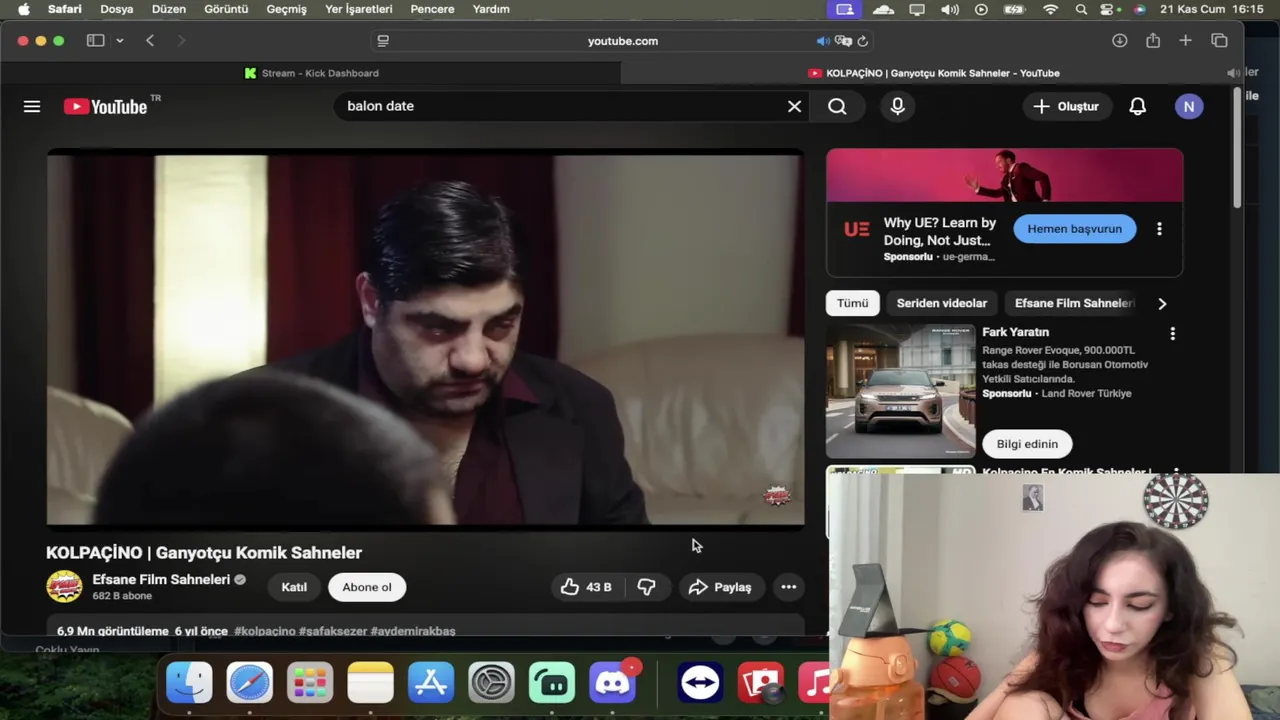Open the Yardım menu

(491, 9)
